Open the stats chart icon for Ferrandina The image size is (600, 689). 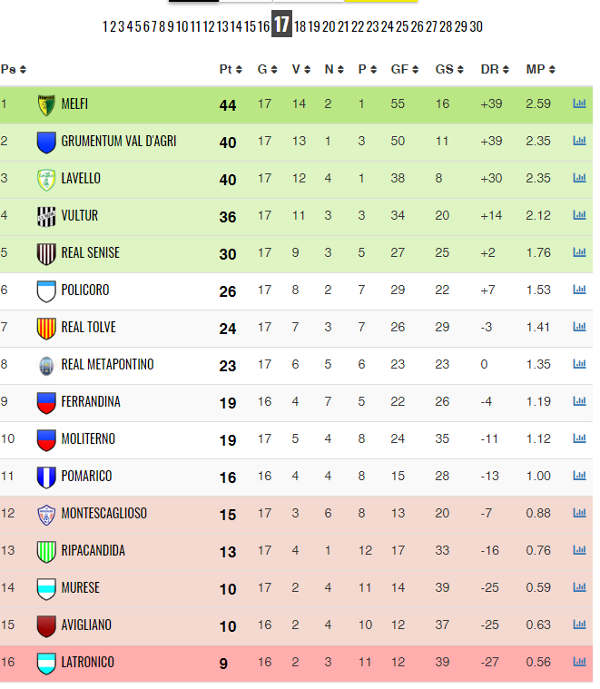[579, 401]
